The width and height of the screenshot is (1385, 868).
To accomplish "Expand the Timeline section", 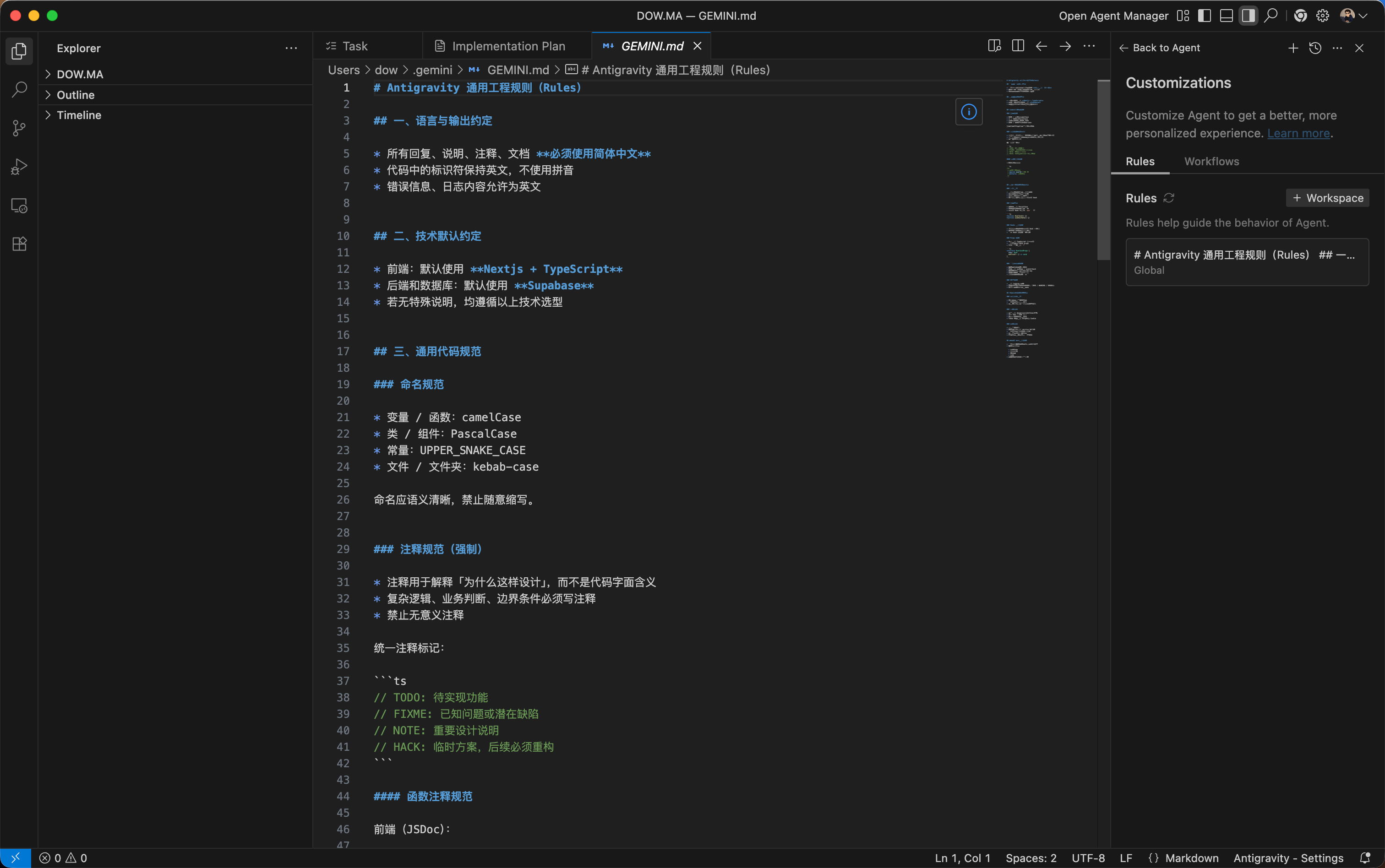I will (x=79, y=115).
